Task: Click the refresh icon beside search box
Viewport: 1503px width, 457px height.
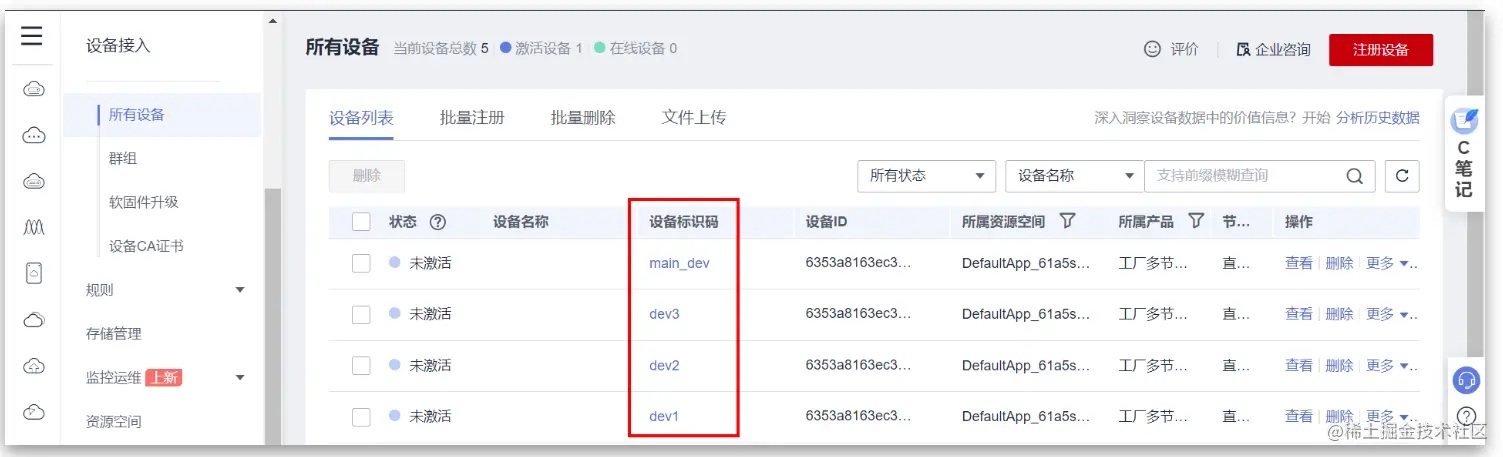Action: (x=1402, y=176)
